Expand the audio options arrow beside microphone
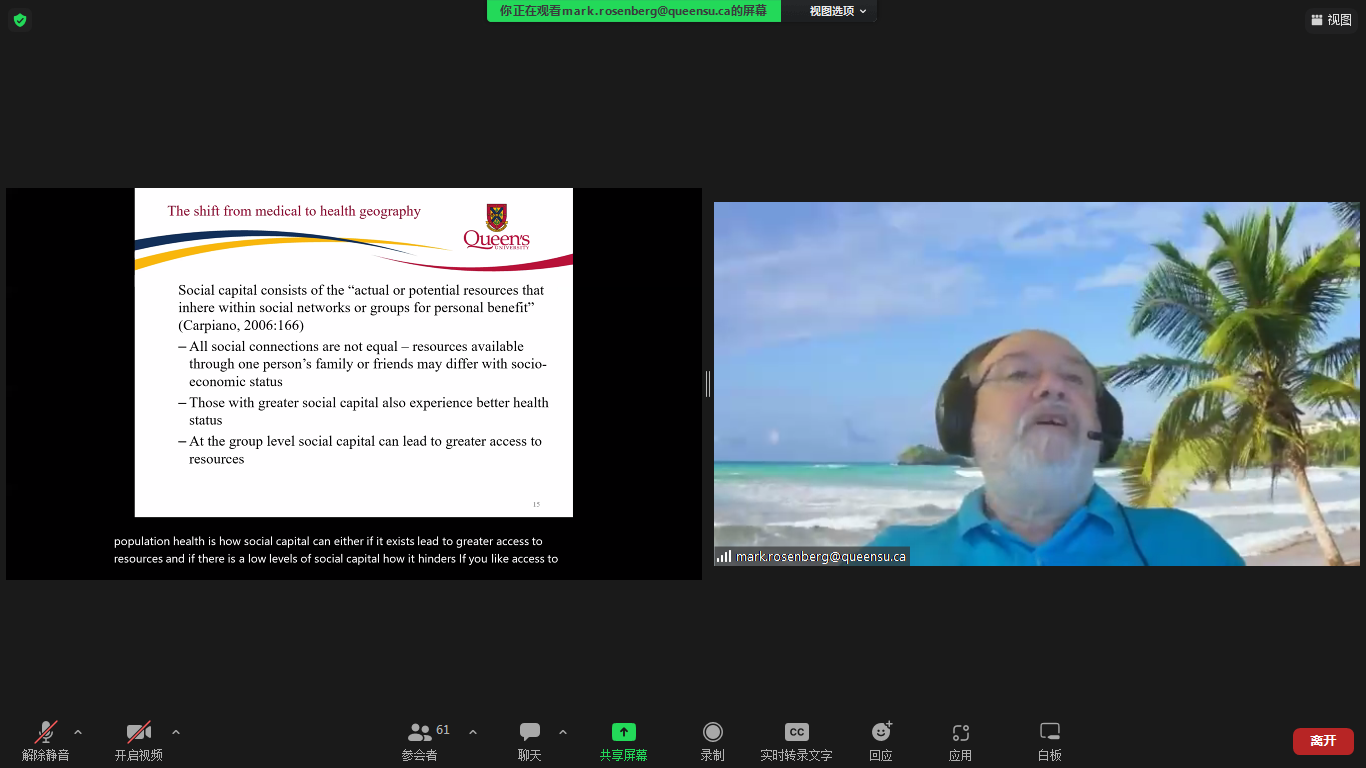Image resolution: width=1366 pixels, height=768 pixels. [78, 732]
